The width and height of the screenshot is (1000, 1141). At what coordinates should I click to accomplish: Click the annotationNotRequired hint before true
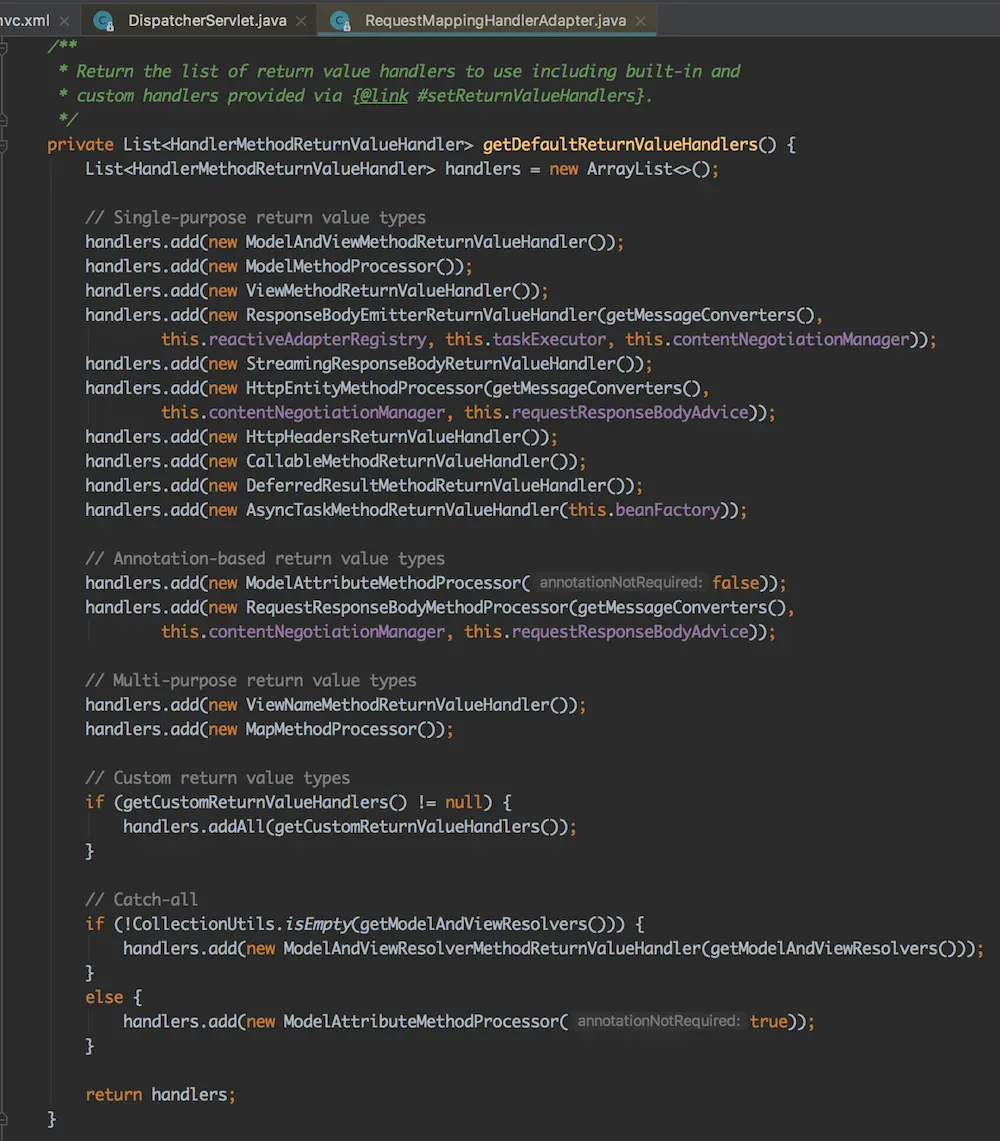pyautogui.click(x=658, y=1022)
